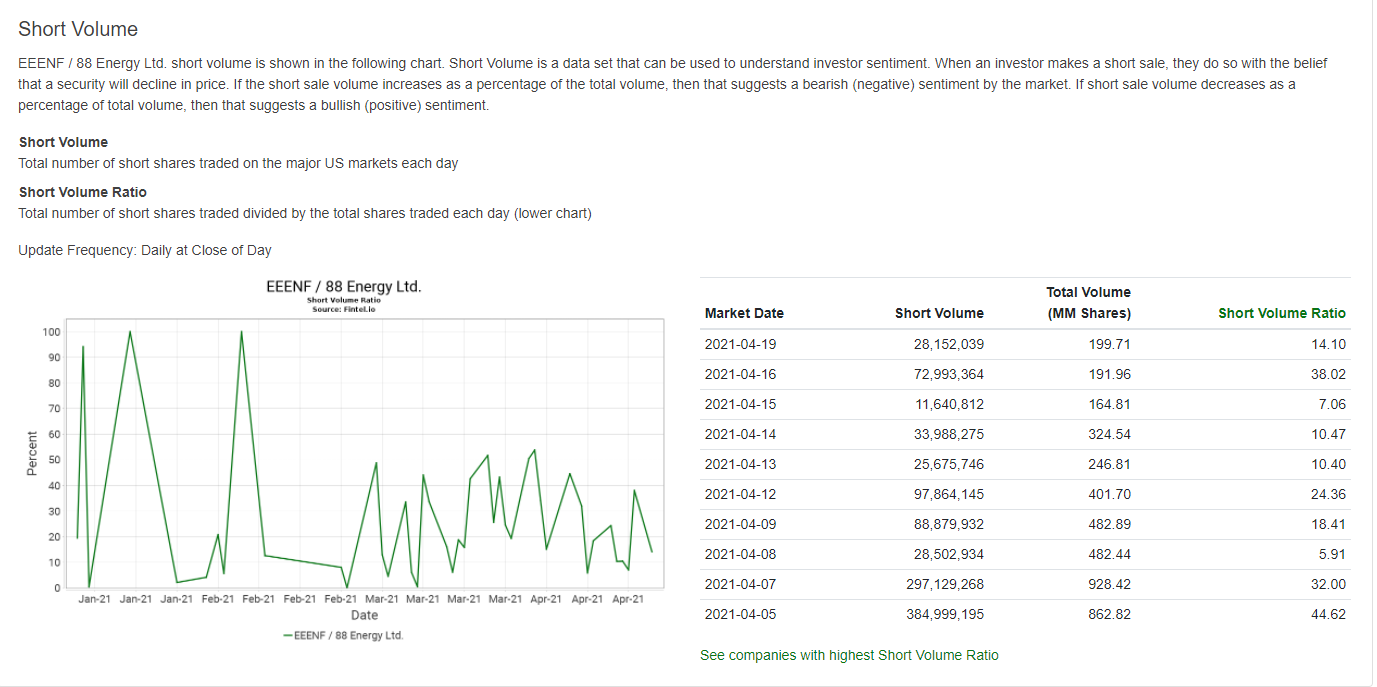Click the short volume value 297,129,268
The width and height of the screenshot is (1377, 687).
coord(944,584)
